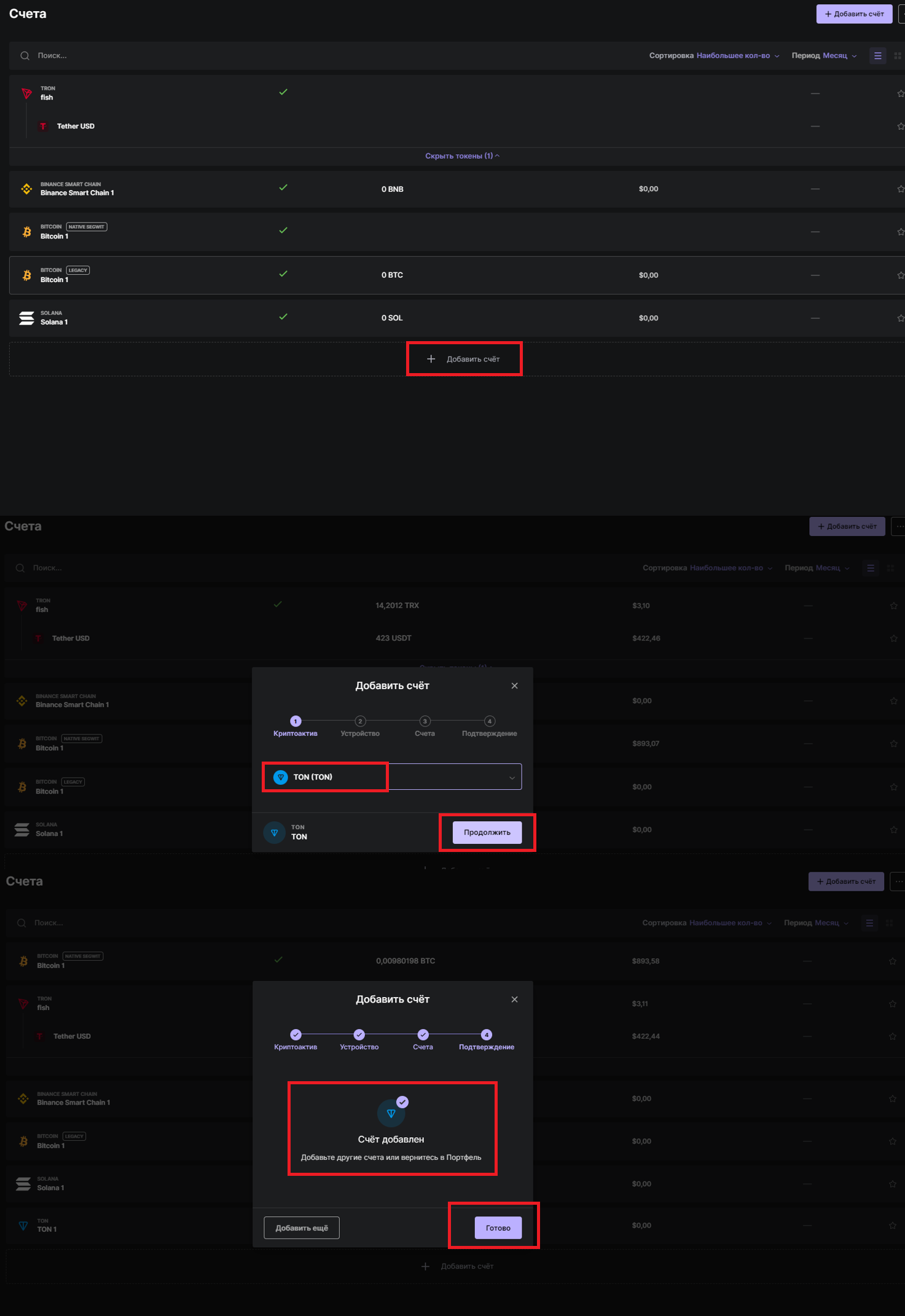Click the magnifier icon in the undimmed search bar

point(25,55)
